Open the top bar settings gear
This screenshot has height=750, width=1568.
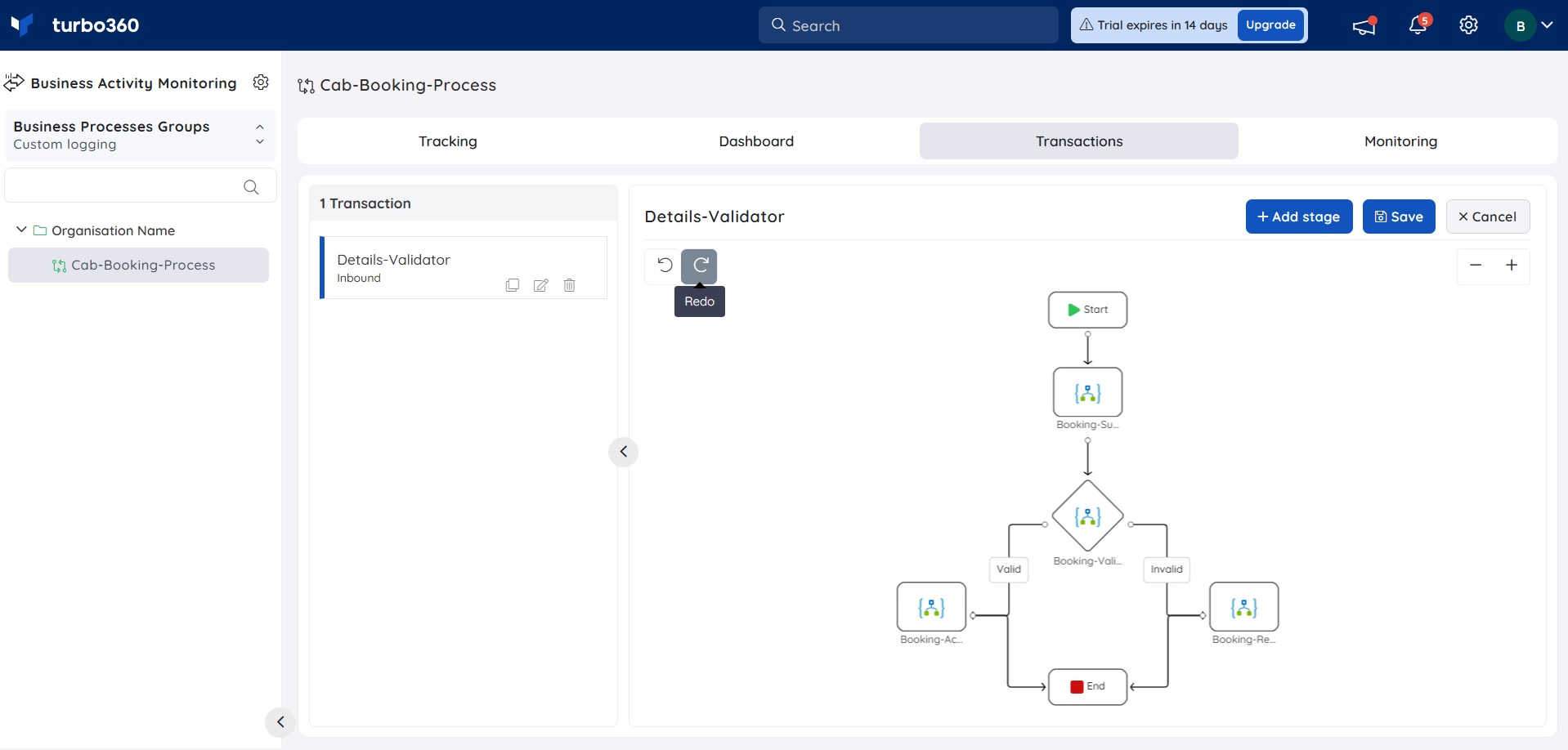click(x=1469, y=25)
